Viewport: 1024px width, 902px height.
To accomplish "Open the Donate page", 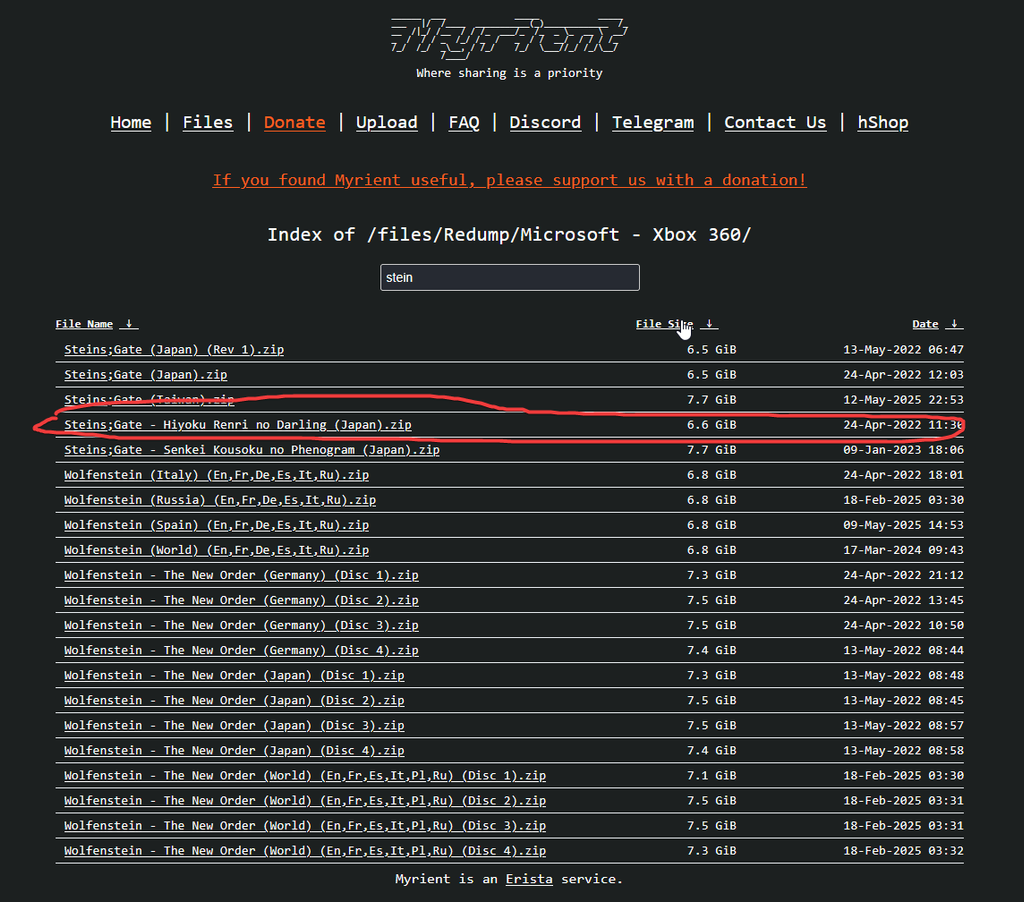I will (x=294, y=122).
